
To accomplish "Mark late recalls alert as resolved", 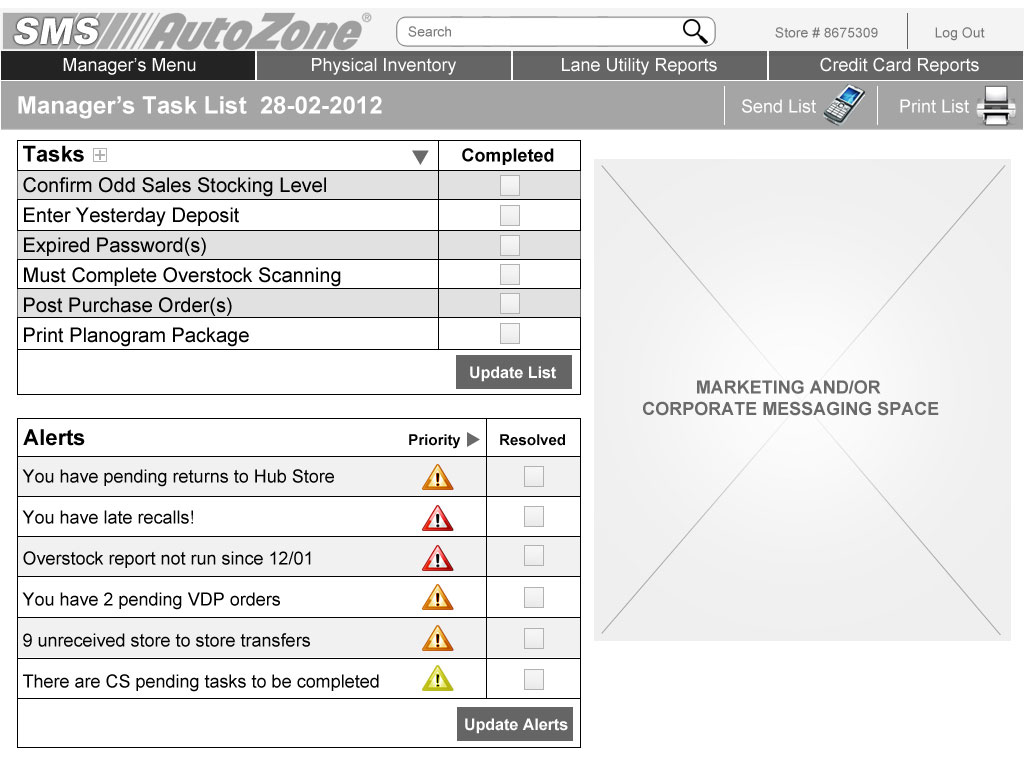I will pos(534,517).
